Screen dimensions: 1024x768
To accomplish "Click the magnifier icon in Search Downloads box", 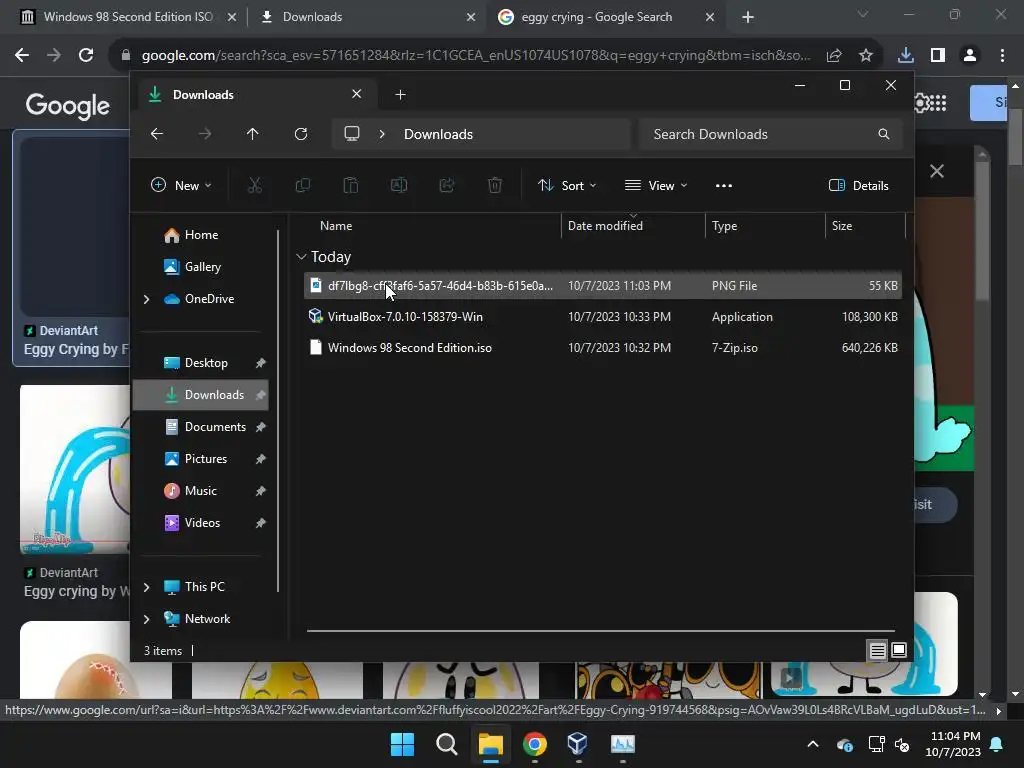I will (884, 134).
